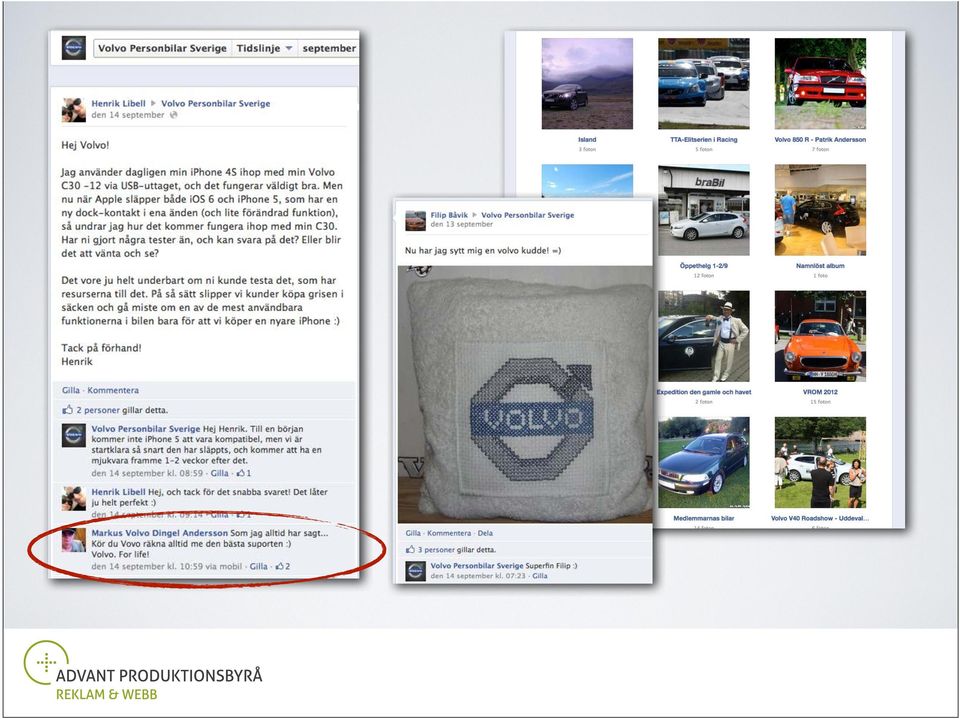This screenshot has width=960, height=719.
Task: Click 'den 13 september' timestamp on Filip's post
Action: 462,224
